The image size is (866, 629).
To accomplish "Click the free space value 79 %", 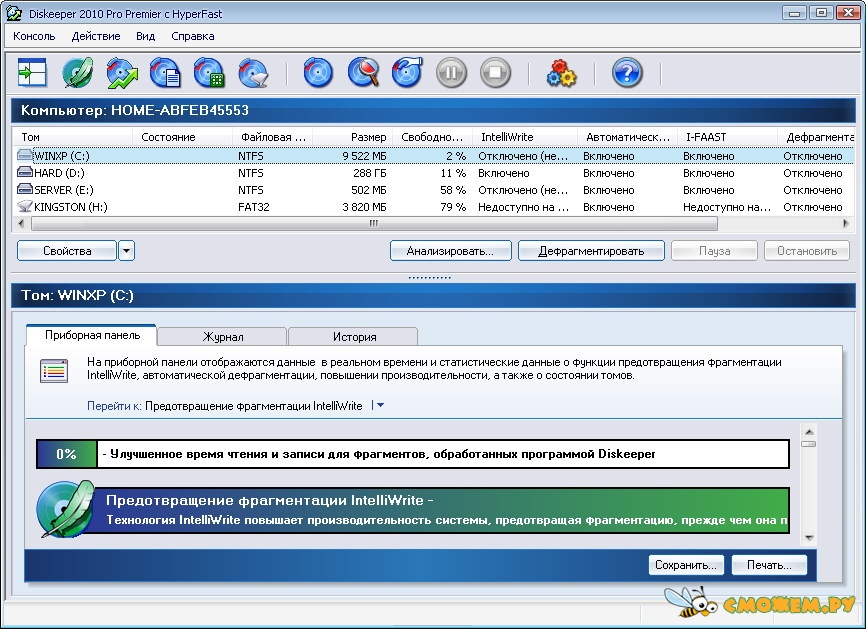I will pos(453,207).
